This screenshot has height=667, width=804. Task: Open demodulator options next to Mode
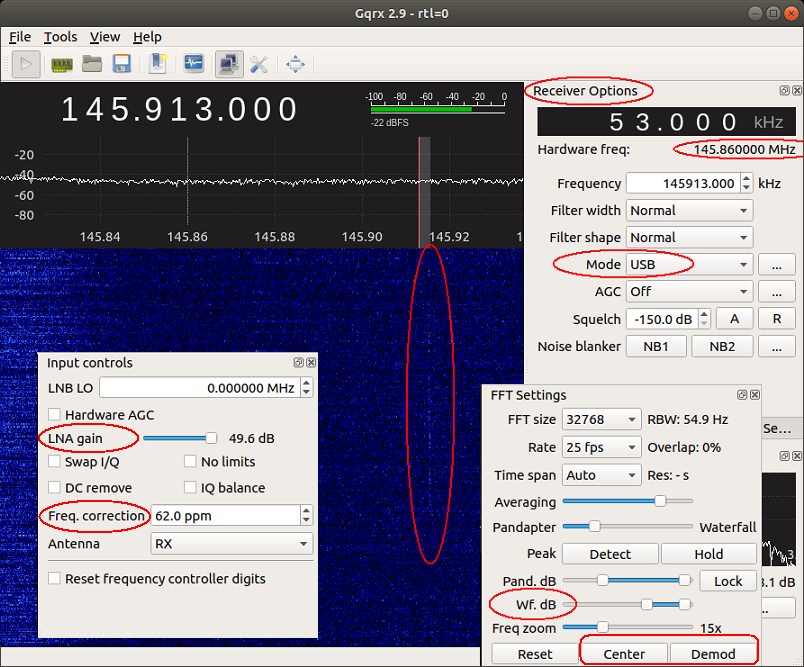point(777,265)
